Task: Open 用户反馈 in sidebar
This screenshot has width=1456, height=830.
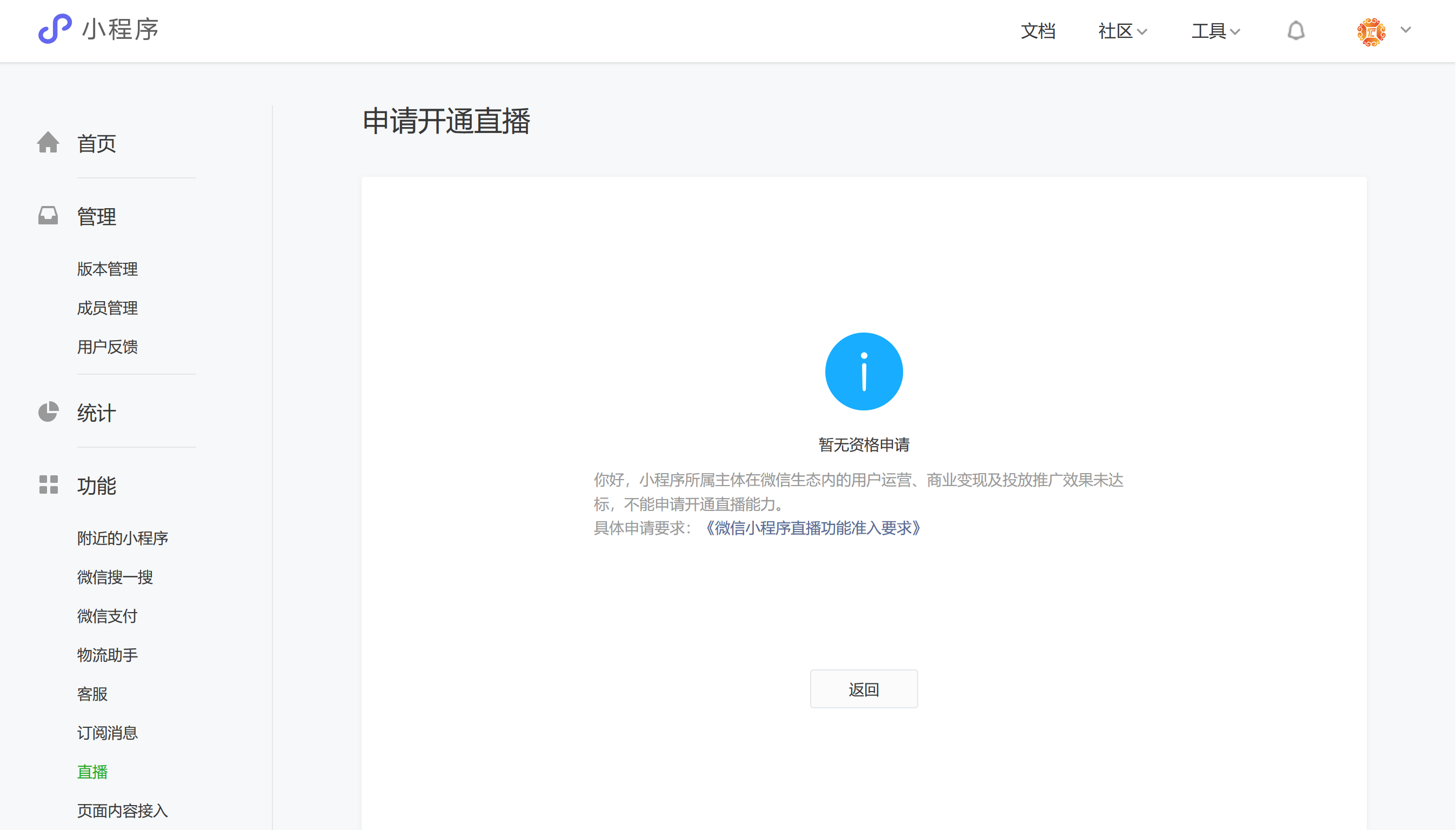Action: [x=107, y=347]
